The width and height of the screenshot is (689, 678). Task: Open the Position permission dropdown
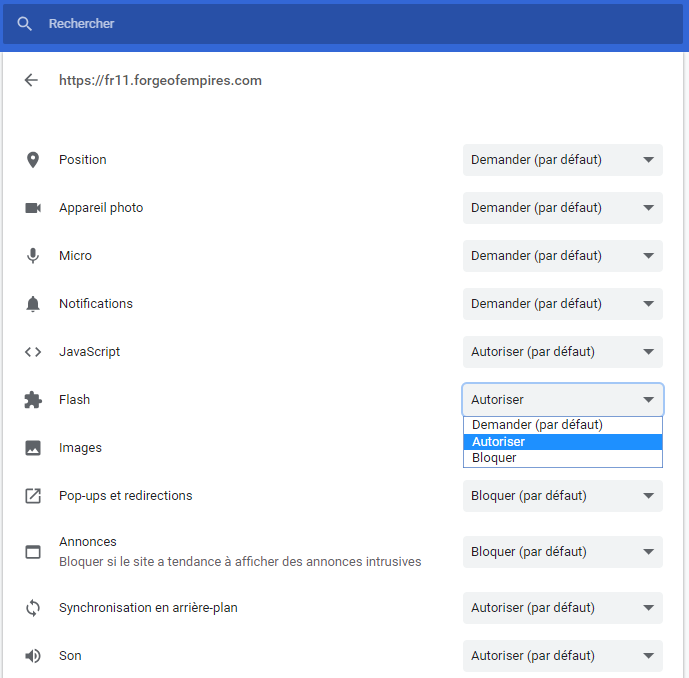pyautogui.click(x=562, y=160)
